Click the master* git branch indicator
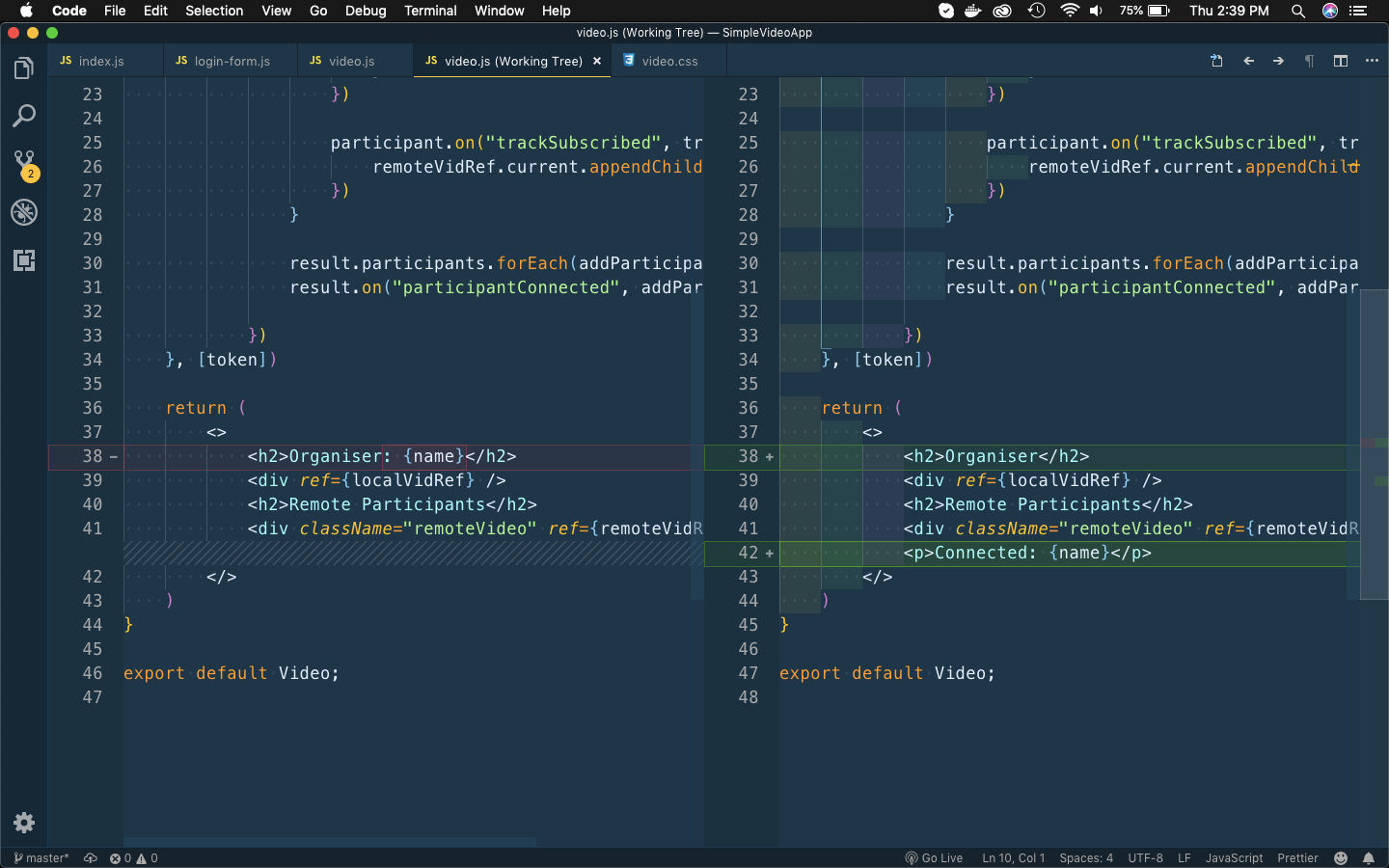 tap(41, 858)
